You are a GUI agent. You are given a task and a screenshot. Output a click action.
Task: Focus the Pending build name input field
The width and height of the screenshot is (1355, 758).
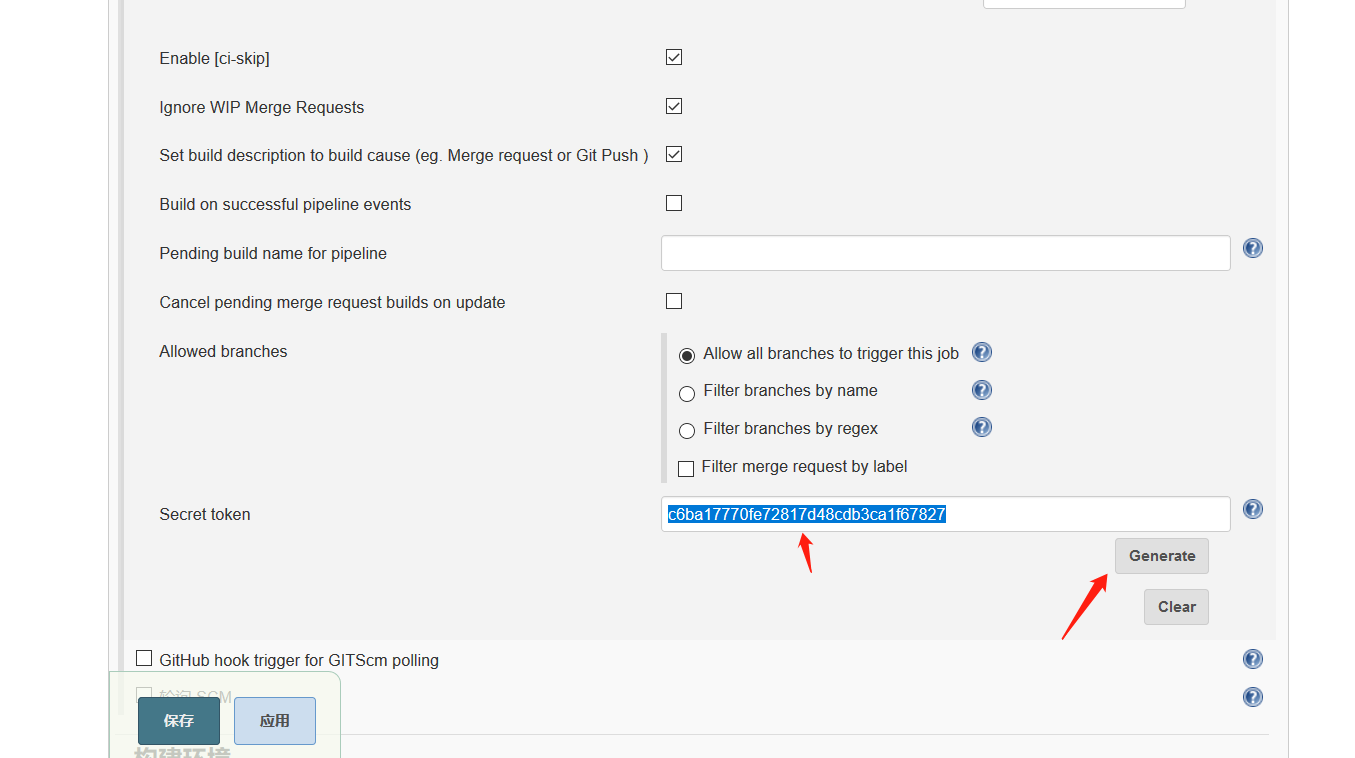point(945,253)
